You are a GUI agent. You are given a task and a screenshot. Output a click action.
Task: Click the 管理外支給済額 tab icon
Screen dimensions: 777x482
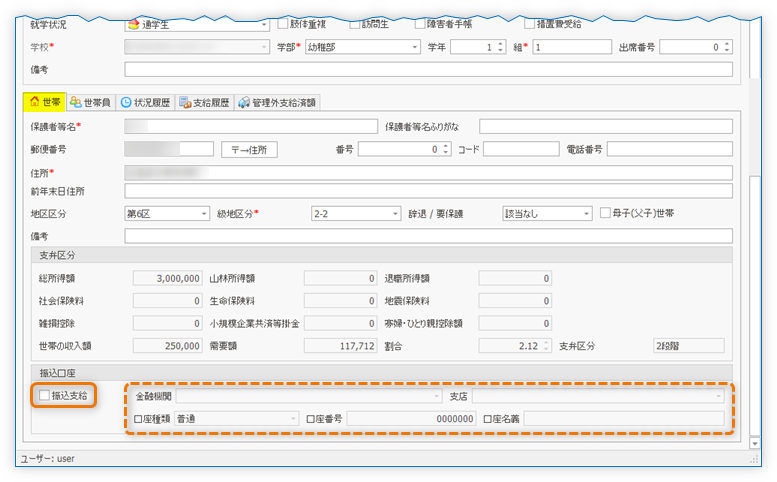244,102
